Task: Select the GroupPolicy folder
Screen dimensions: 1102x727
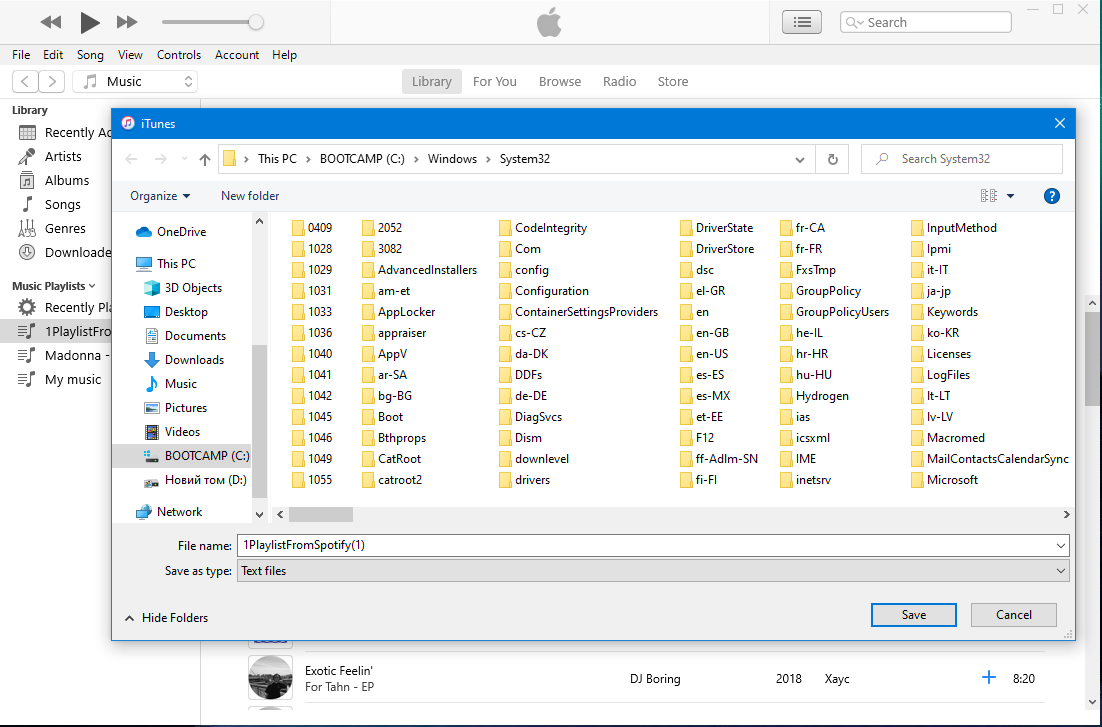Action: pyautogui.click(x=820, y=290)
